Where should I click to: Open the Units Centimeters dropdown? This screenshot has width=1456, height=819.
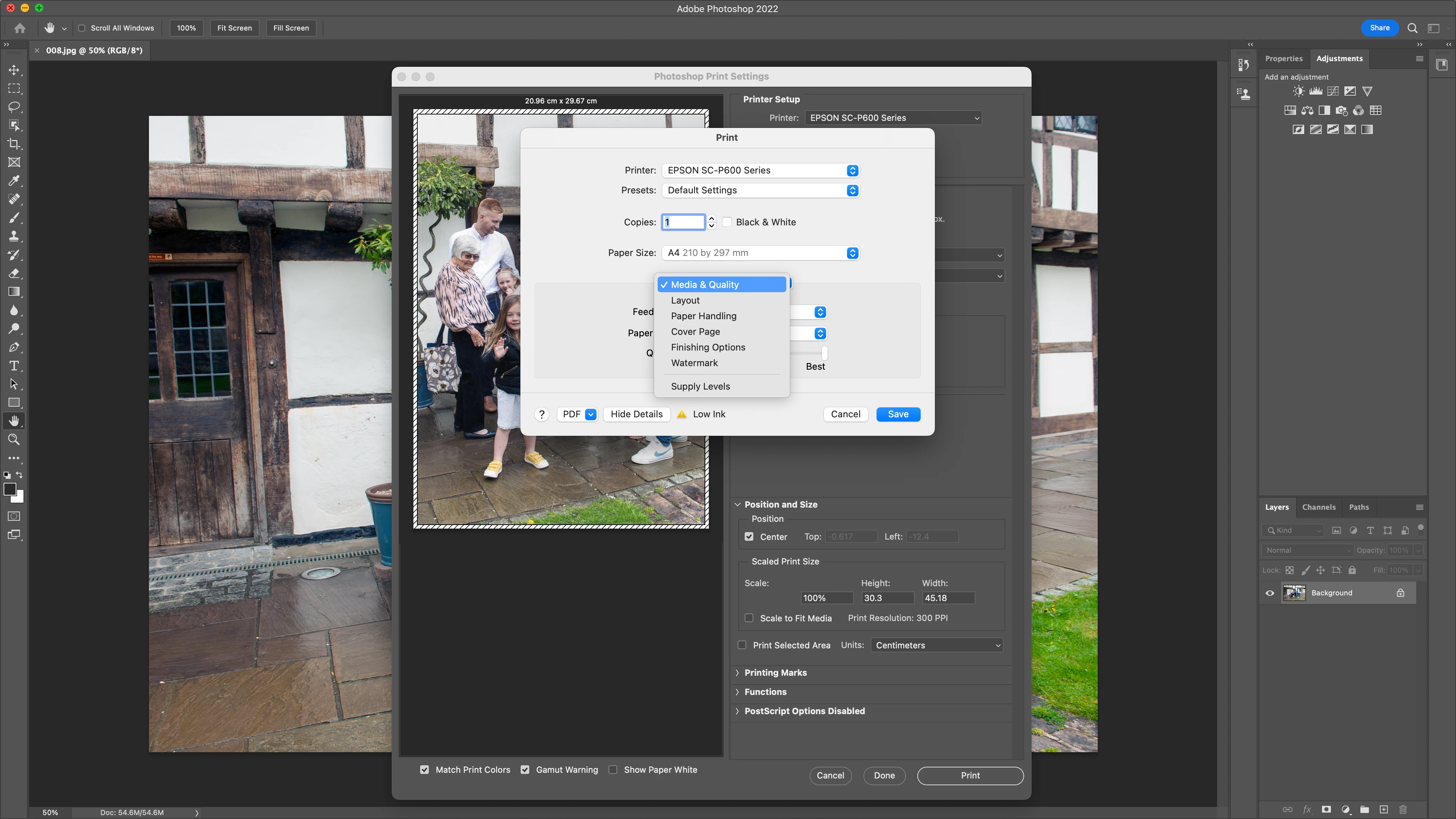(937, 646)
